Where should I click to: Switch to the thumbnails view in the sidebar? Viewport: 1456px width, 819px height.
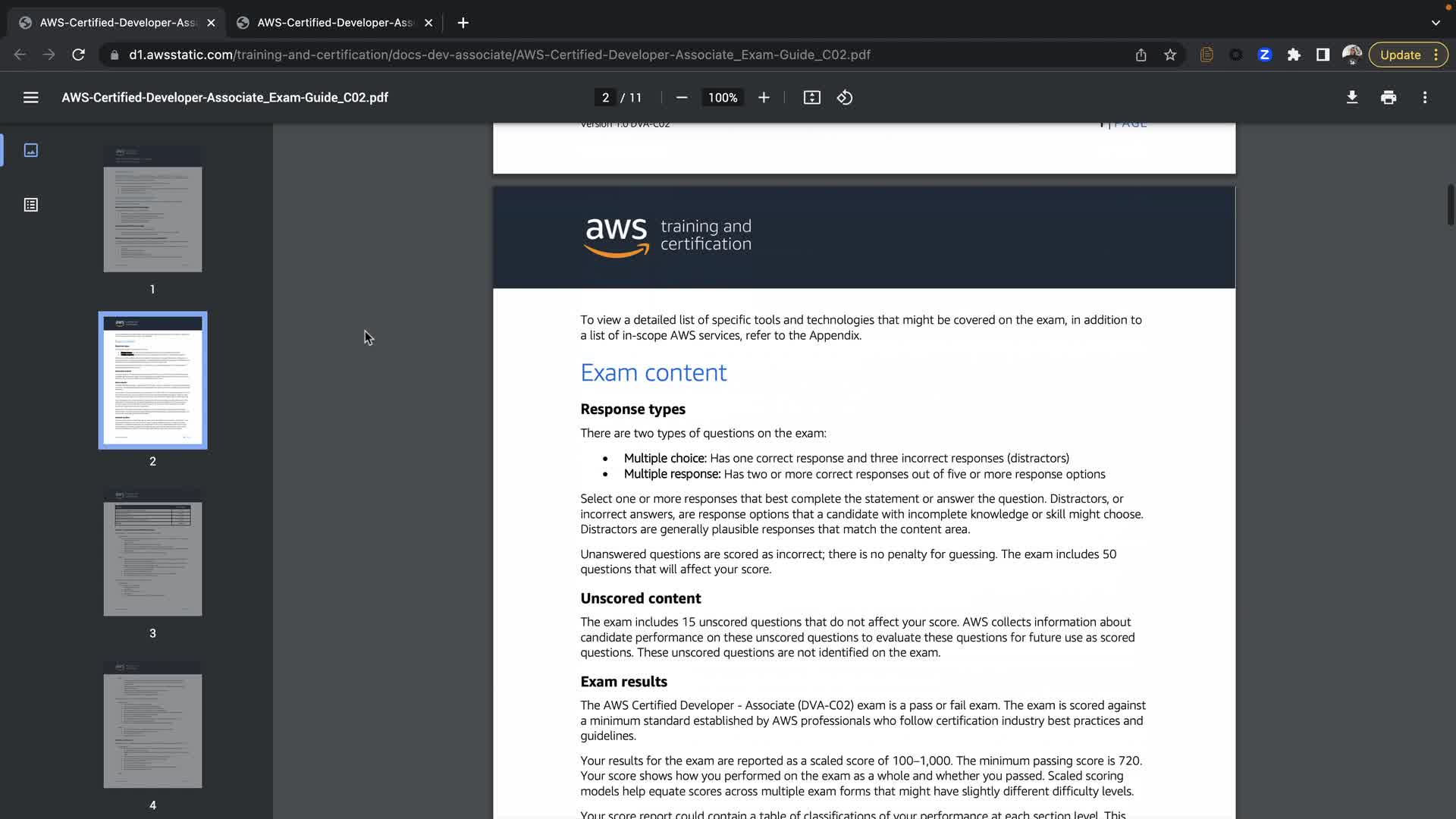point(31,150)
